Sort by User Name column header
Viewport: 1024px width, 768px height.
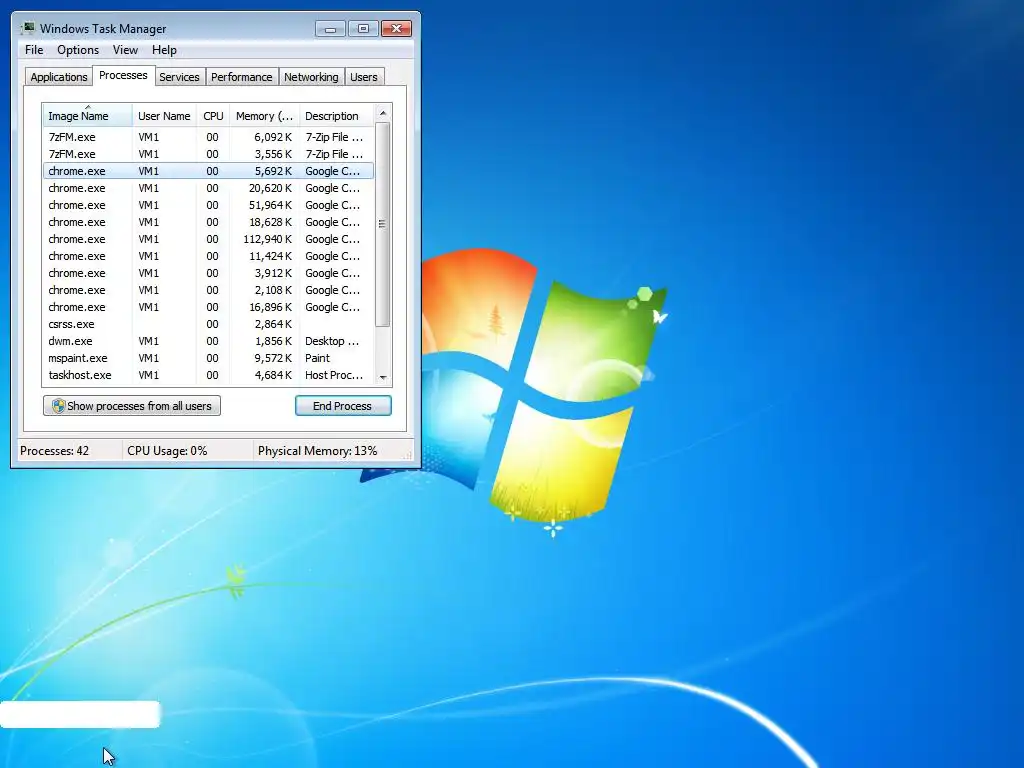tap(164, 116)
